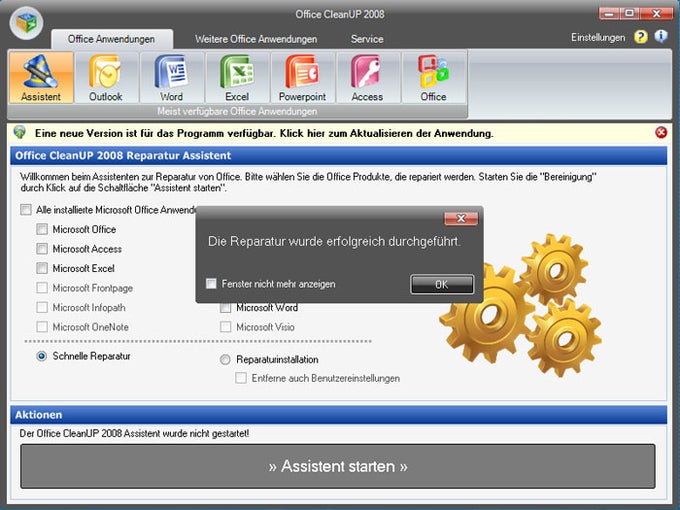
Task: Dismiss the update notification with red X
Action: (661, 132)
